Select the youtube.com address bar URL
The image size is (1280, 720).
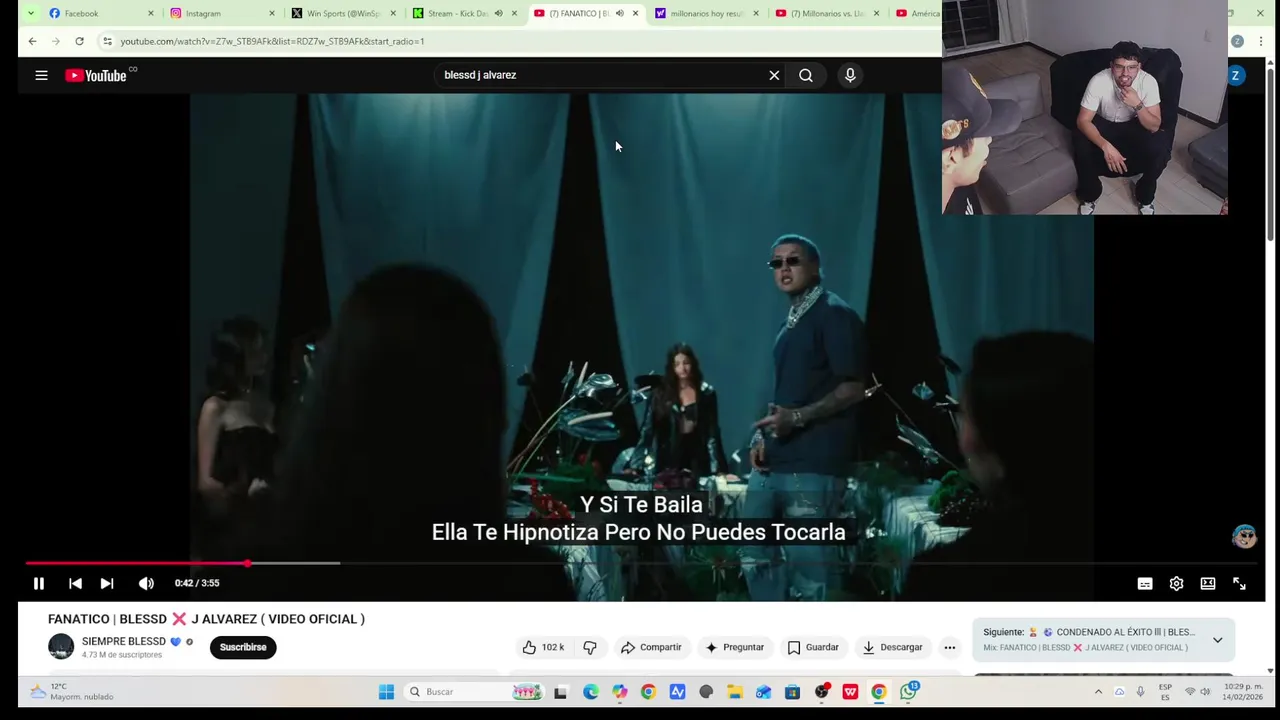(x=272, y=41)
